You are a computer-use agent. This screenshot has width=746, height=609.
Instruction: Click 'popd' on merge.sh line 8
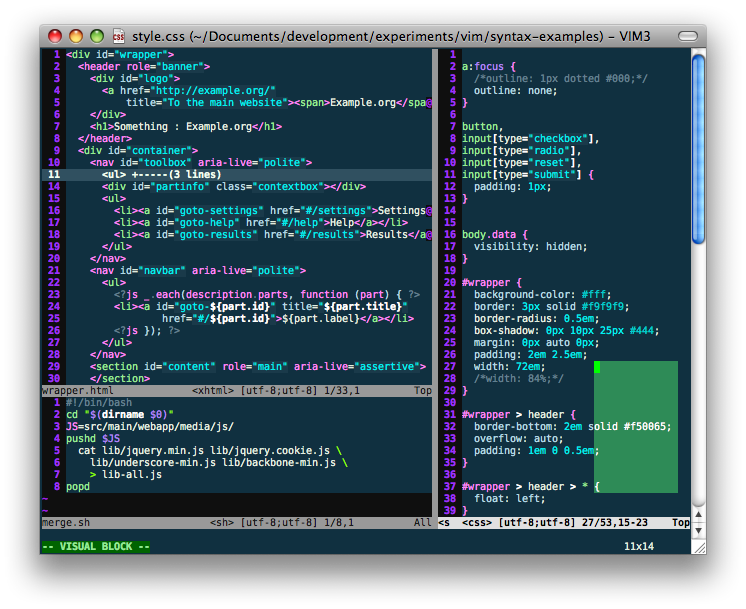click(x=78, y=487)
